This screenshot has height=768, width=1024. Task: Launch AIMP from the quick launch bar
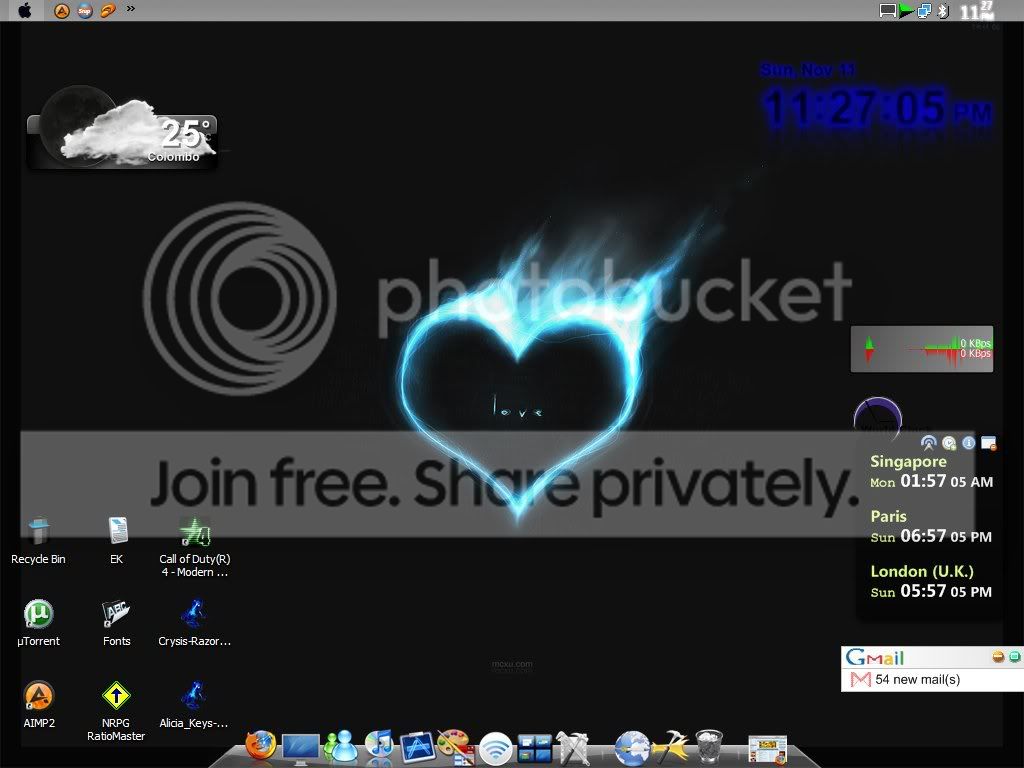(x=61, y=10)
